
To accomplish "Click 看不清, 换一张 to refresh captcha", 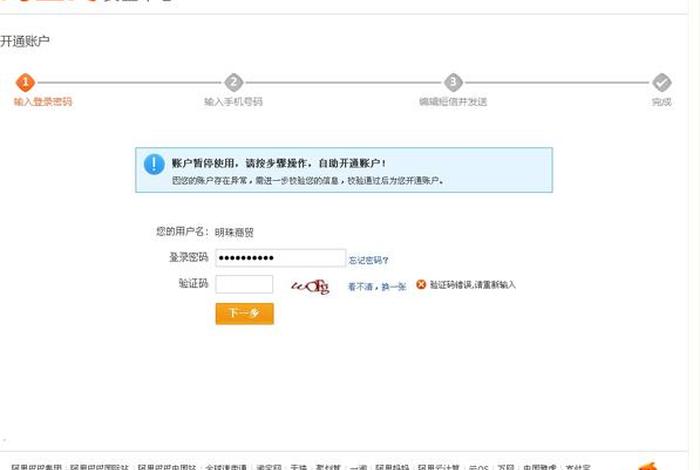I will pyautogui.click(x=377, y=287).
